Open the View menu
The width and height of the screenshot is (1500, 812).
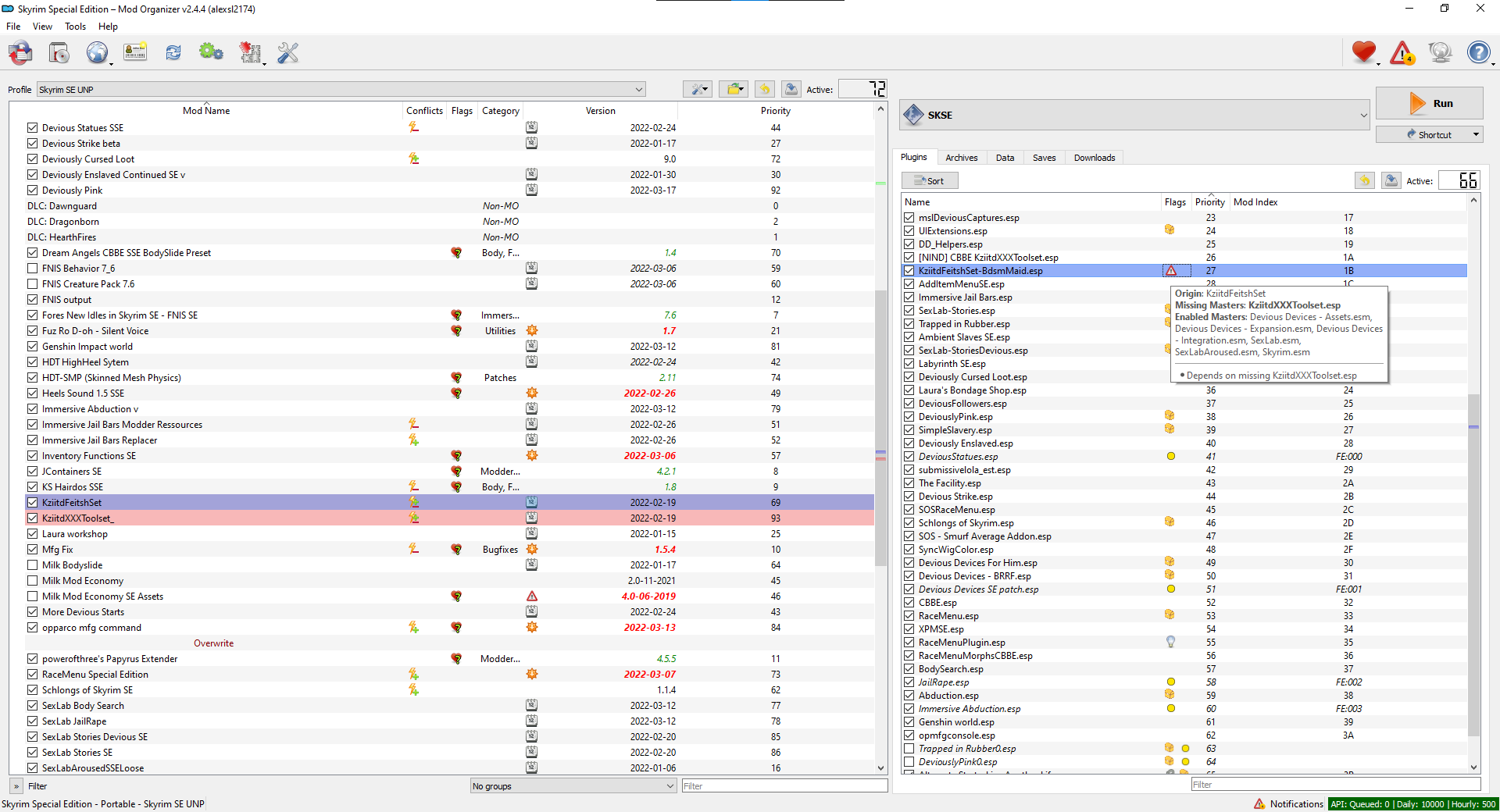pyautogui.click(x=42, y=27)
